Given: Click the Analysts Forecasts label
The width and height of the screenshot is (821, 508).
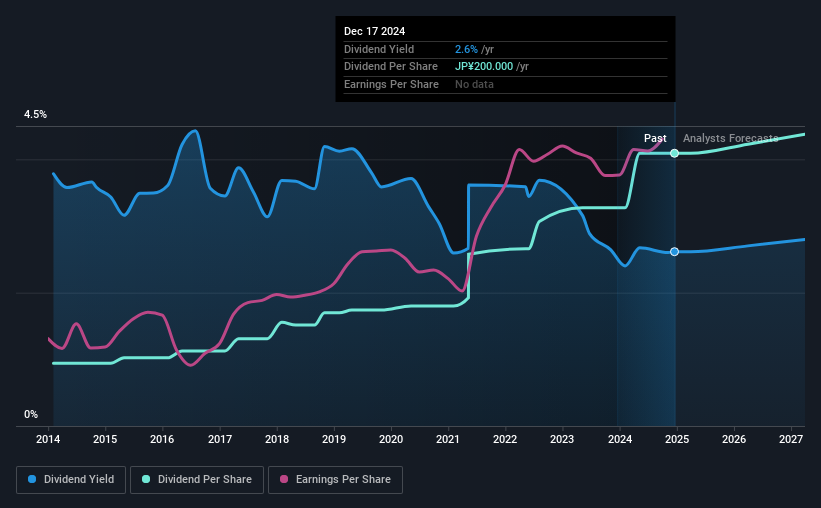Looking at the screenshot, I should (x=730, y=138).
